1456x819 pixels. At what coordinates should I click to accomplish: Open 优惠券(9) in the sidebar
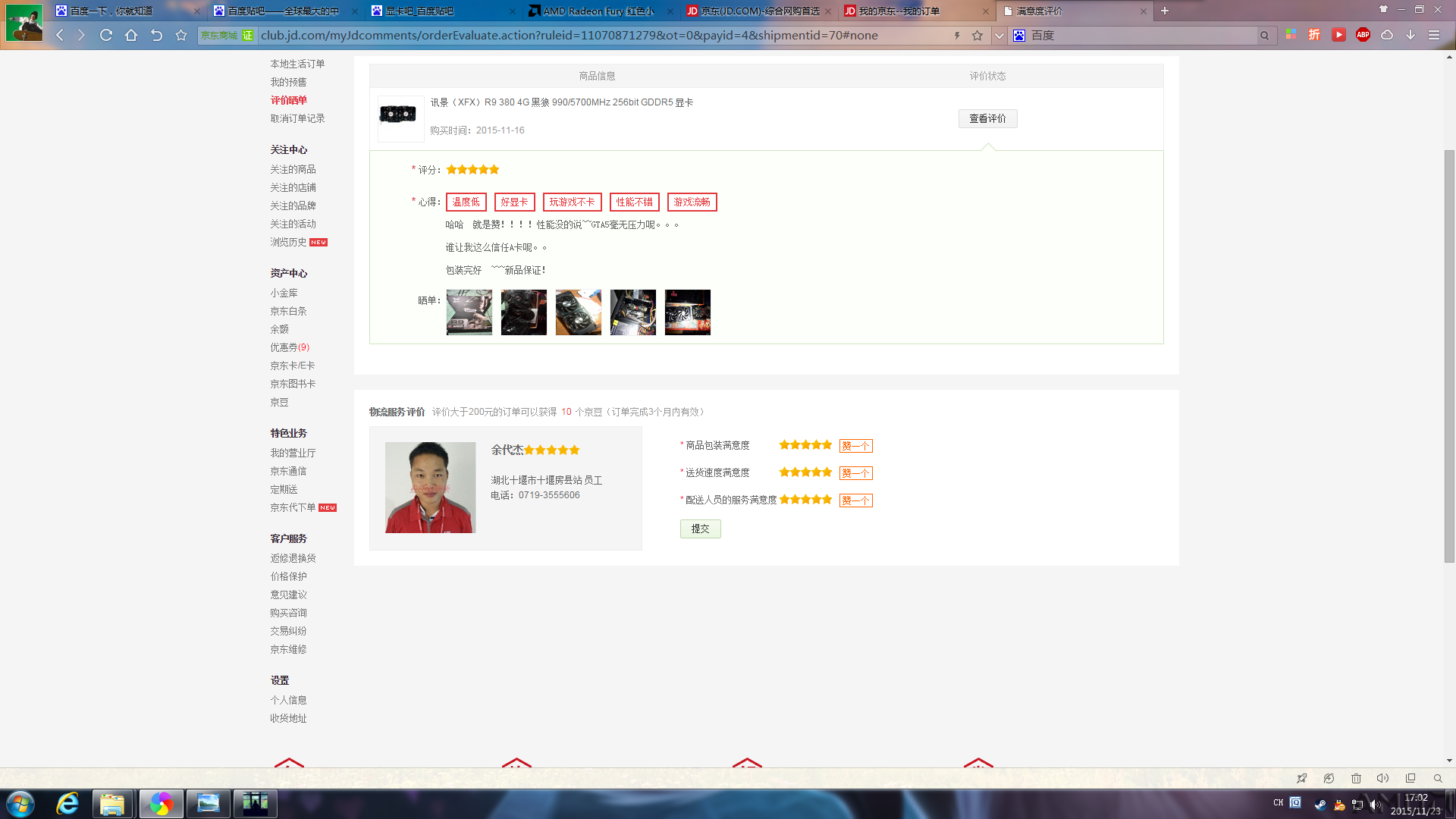290,347
